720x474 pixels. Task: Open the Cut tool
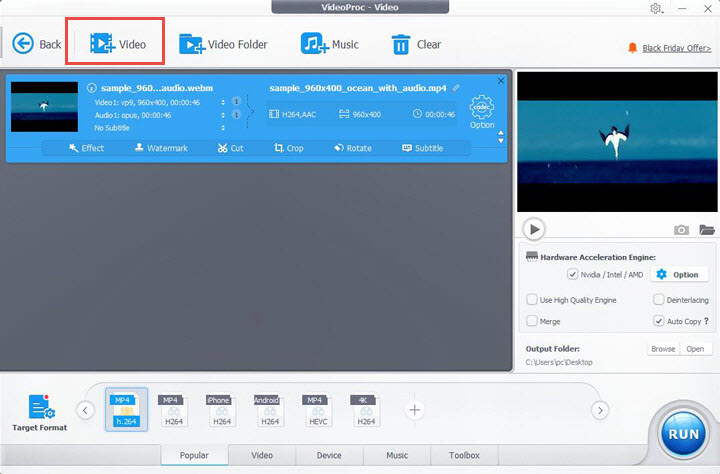pos(231,148)
